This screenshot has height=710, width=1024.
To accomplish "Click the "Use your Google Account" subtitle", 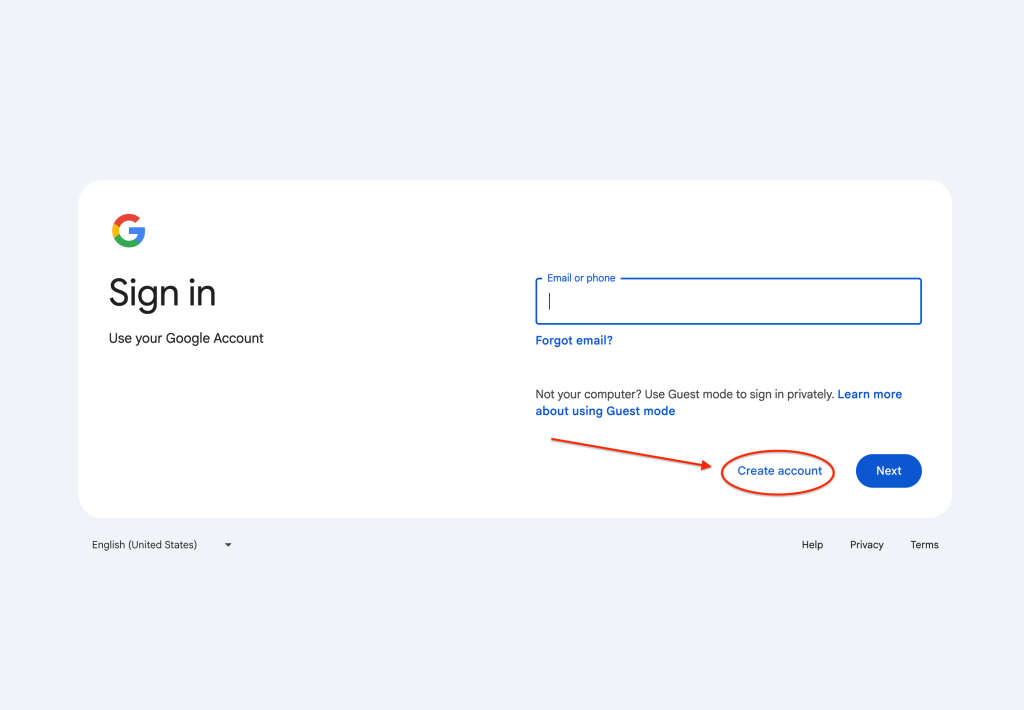I will pyautogui.click(x=186, y=339).
